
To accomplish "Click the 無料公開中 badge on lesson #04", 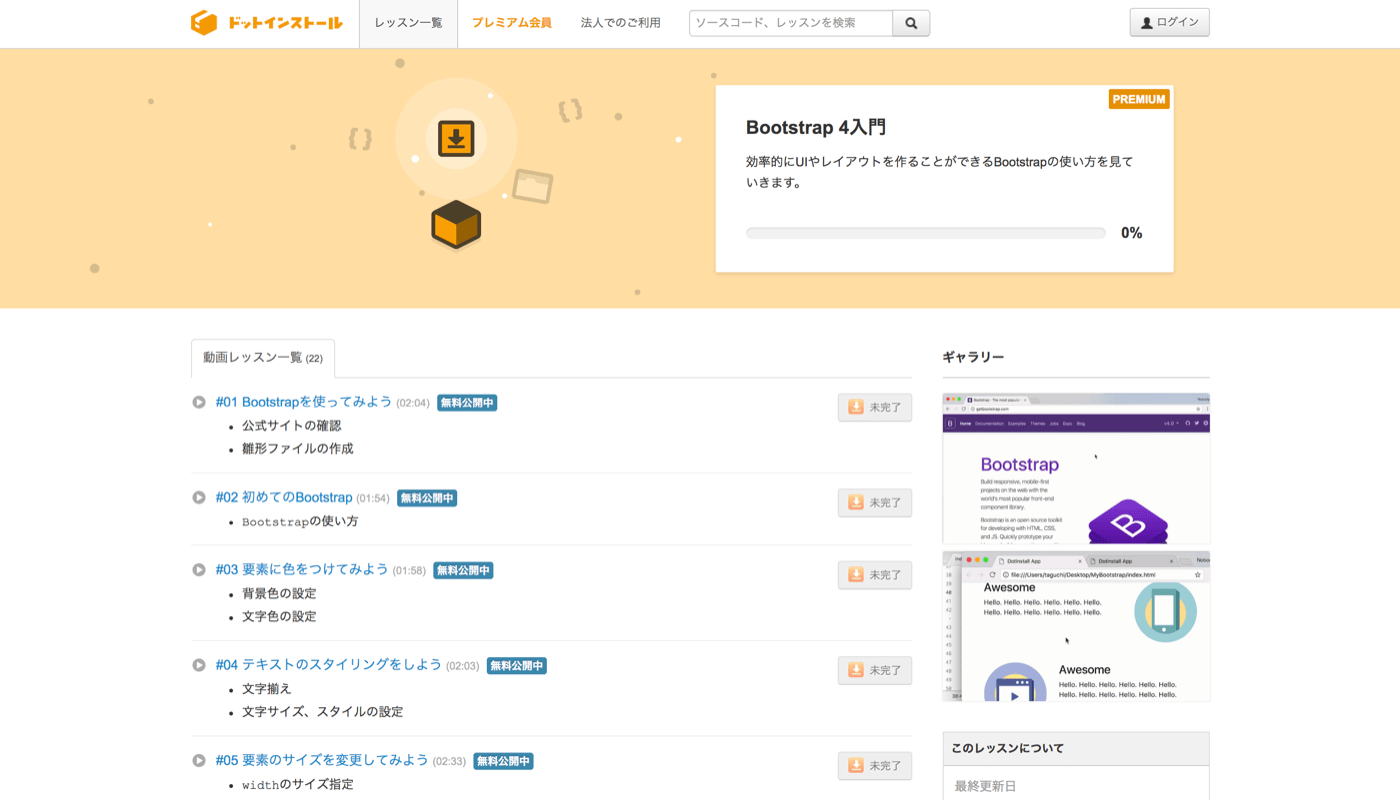I will coord(517,666).
